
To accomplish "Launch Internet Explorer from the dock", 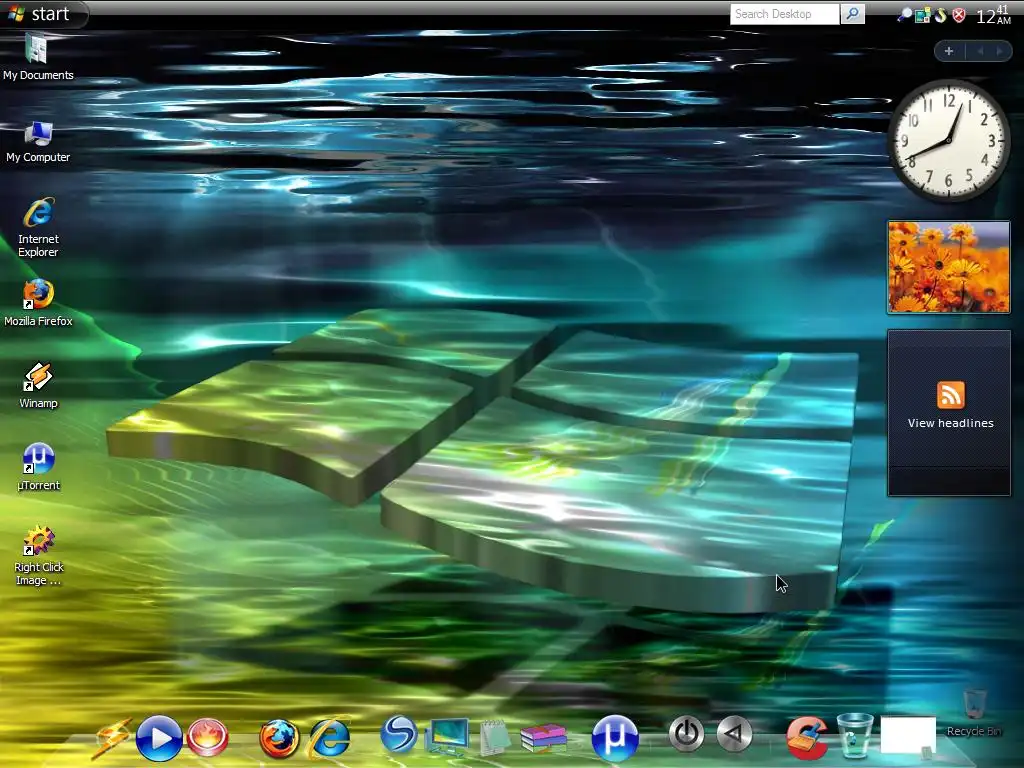I will (x=329, y=737).
